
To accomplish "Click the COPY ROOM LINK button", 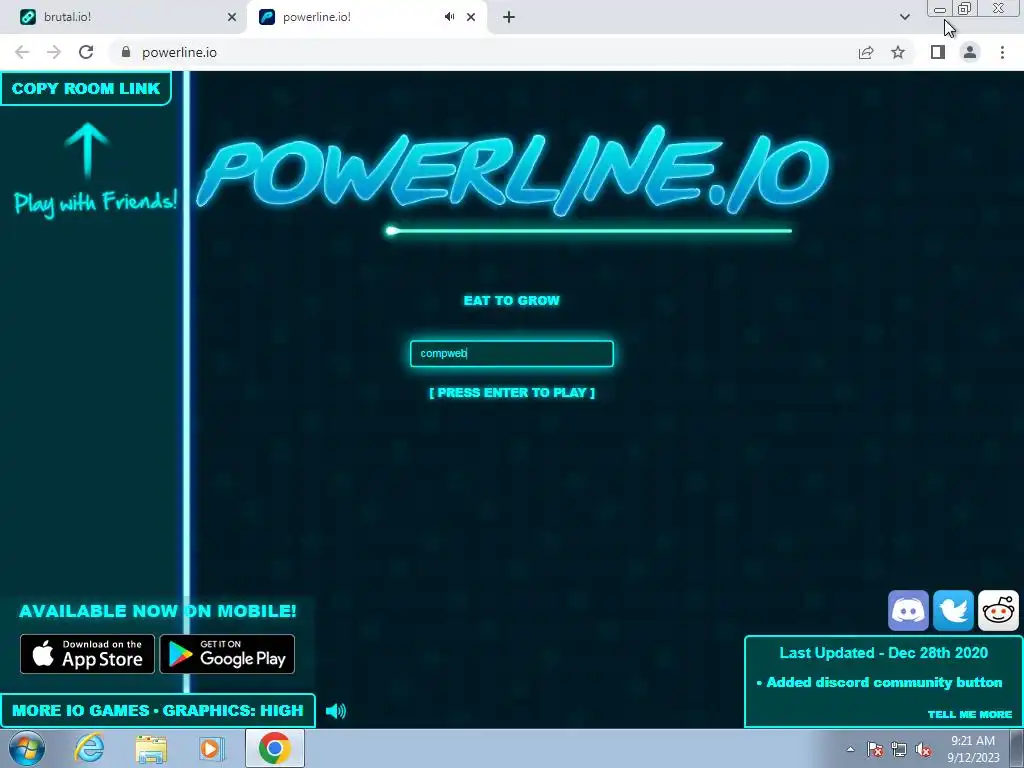I will pyautogui.click(x=86, y=88).
